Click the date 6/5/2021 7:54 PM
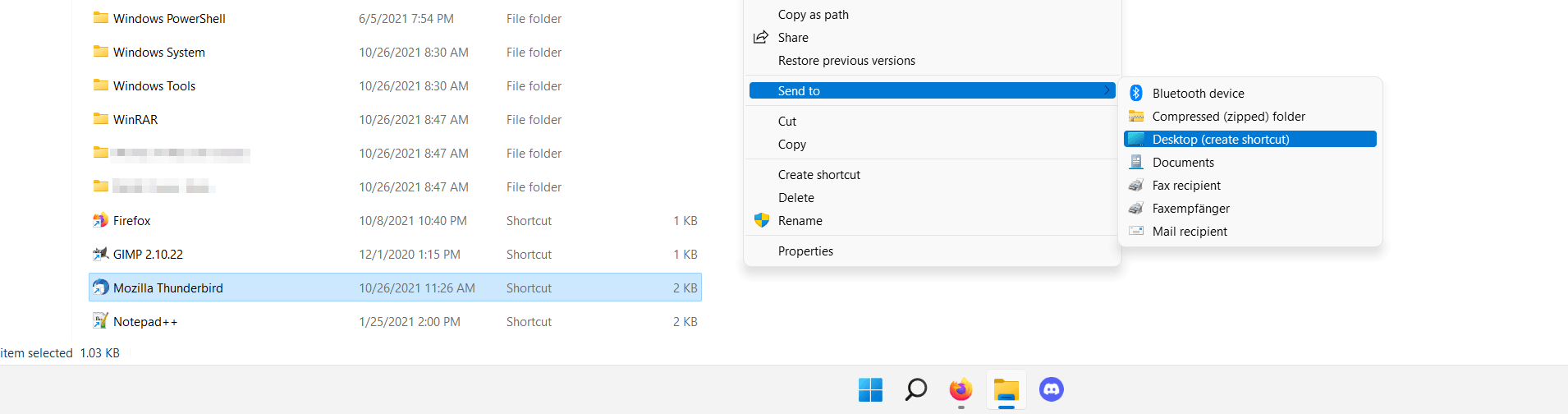This screenshot has height=414, width=1568. 406,18
